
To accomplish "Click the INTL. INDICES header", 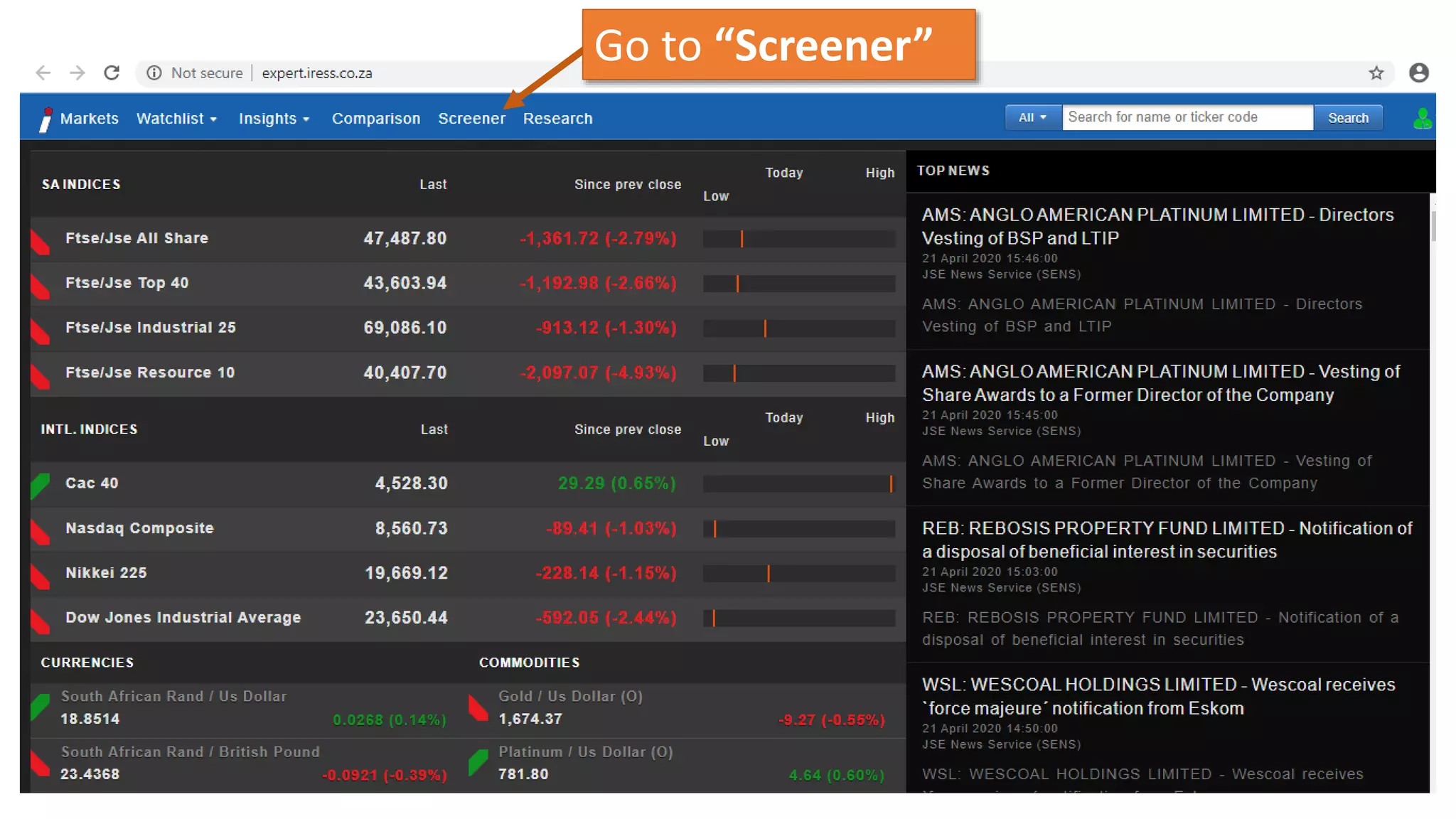I will coord(89,429).
